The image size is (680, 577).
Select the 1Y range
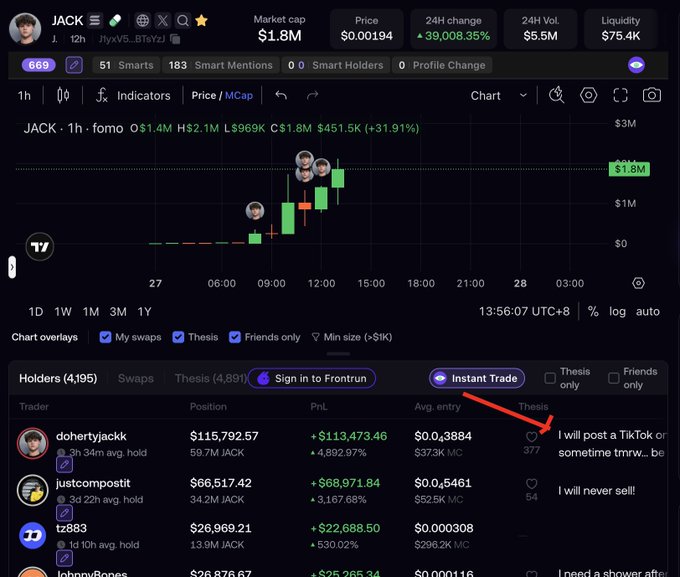pos(144,311)
